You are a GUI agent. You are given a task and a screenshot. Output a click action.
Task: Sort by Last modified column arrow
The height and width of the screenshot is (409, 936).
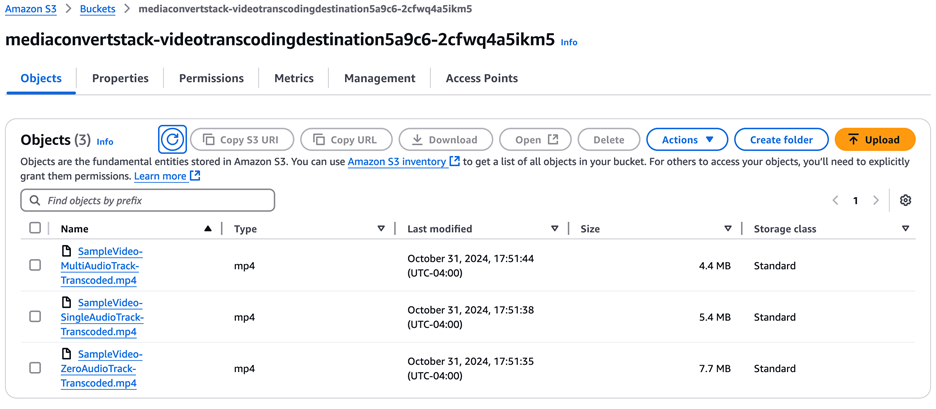tap(555, 229)
